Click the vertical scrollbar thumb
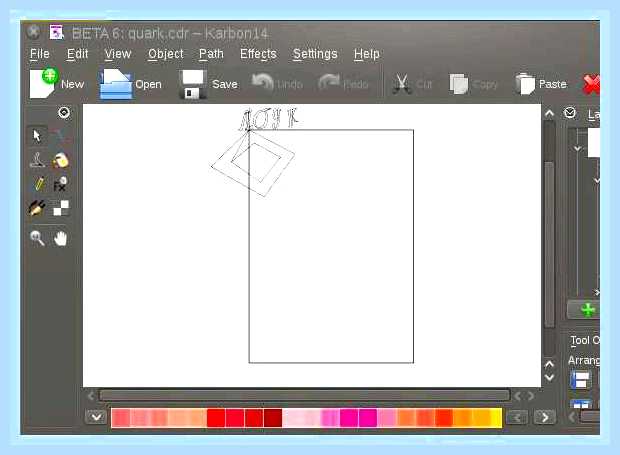 click(549, 244)
